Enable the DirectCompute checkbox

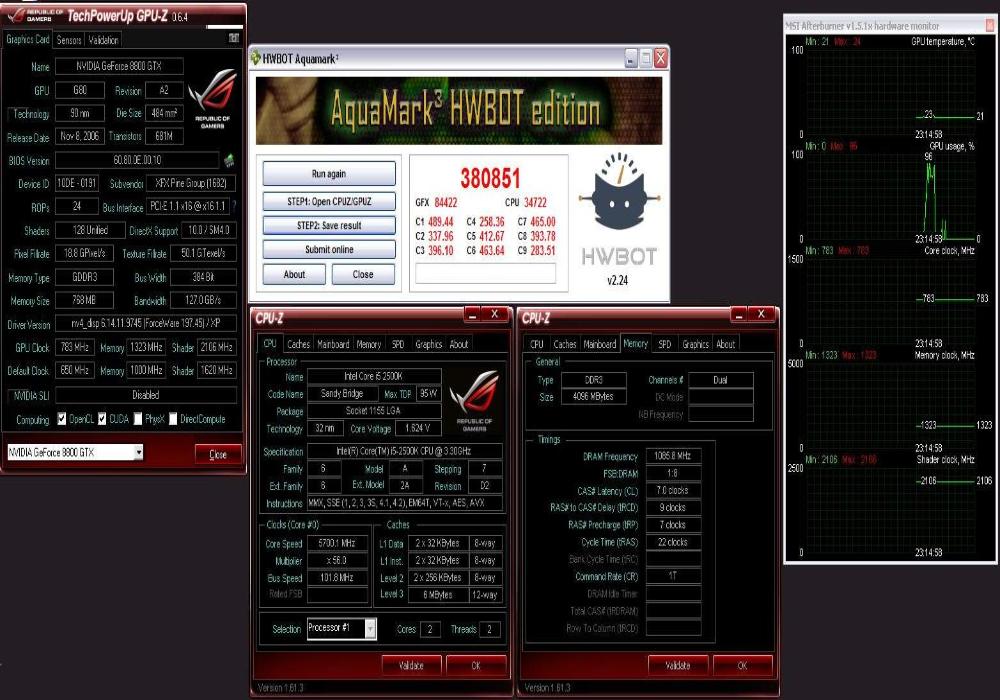pos(173,419)
